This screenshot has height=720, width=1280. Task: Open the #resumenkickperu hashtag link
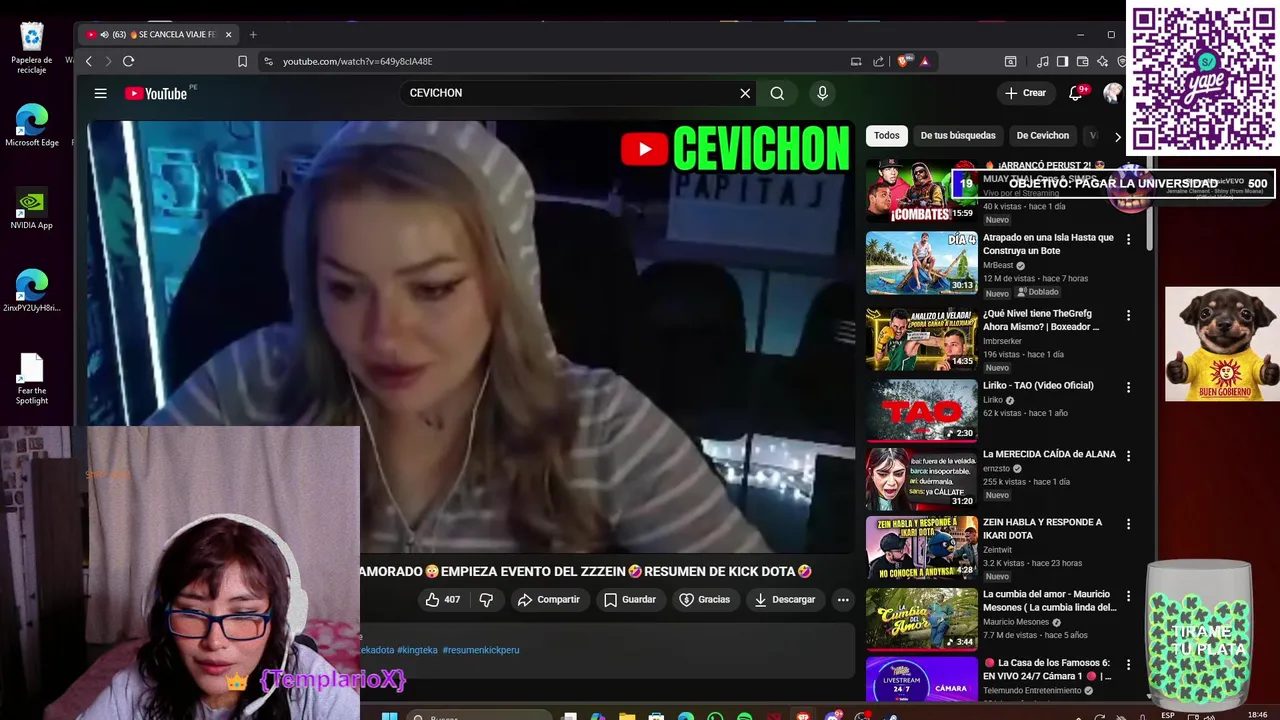click(x=481, y=650)
